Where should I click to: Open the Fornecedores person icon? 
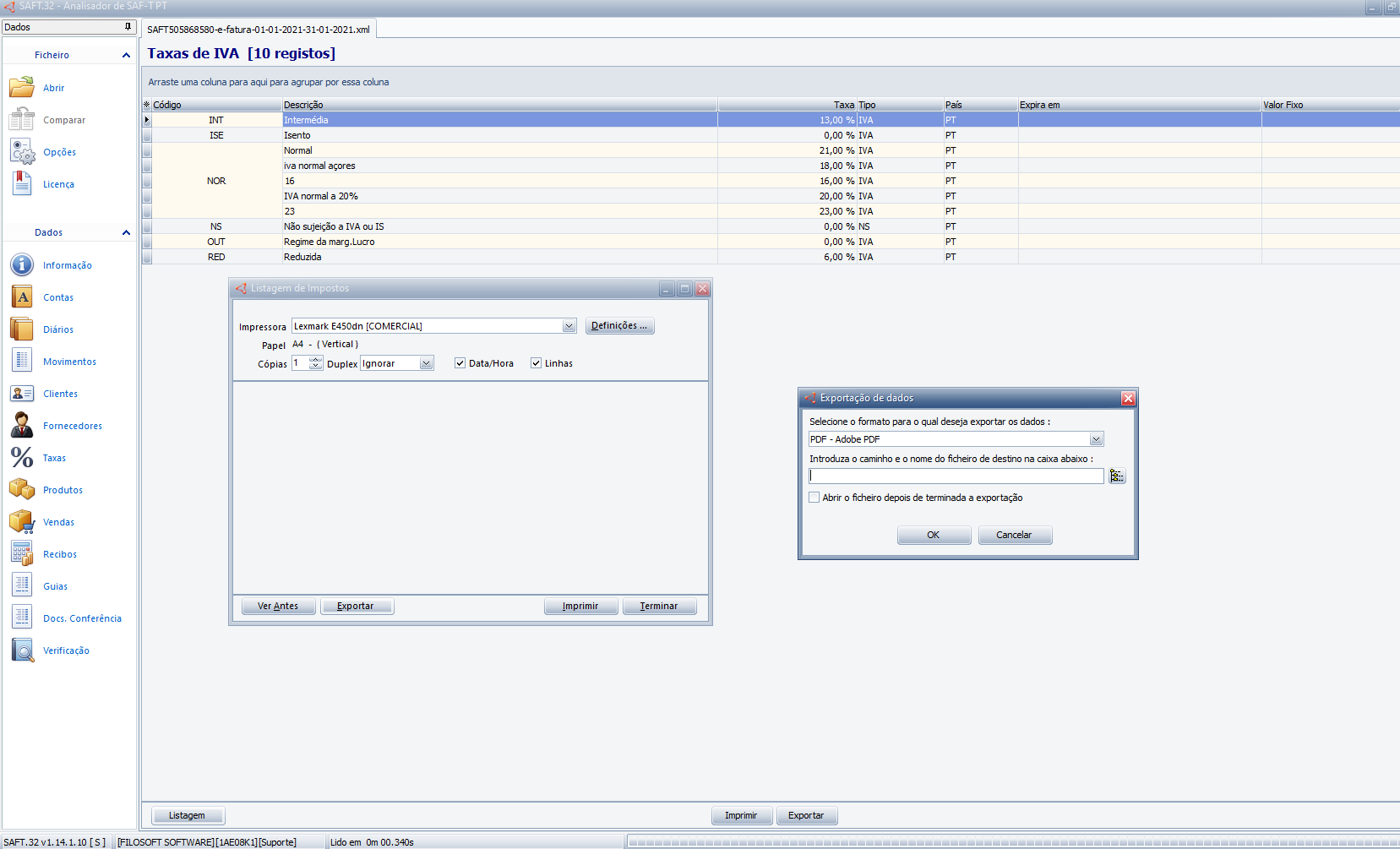pyautogui.click(x=22, y=426)
